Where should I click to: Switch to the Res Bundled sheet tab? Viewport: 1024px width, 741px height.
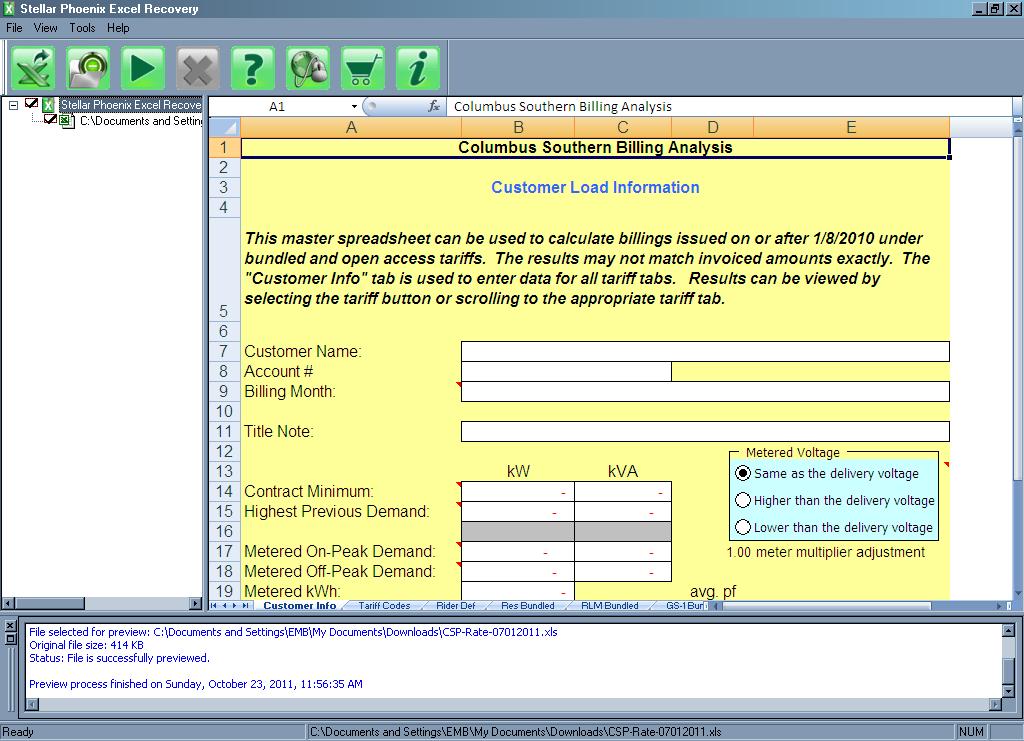pyautogui.click(x=528, y=605)
